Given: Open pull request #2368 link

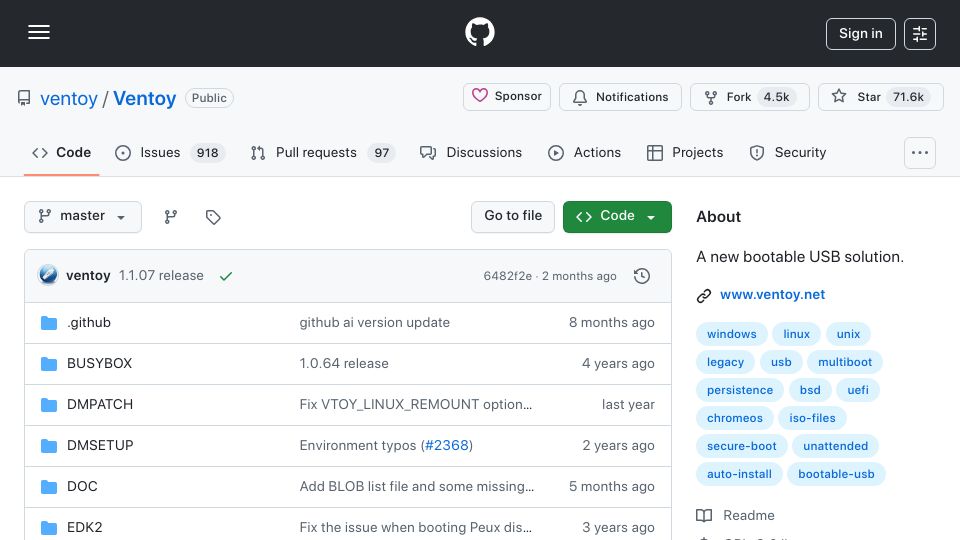Looking at the screenshot, I should tap(446, 446).
